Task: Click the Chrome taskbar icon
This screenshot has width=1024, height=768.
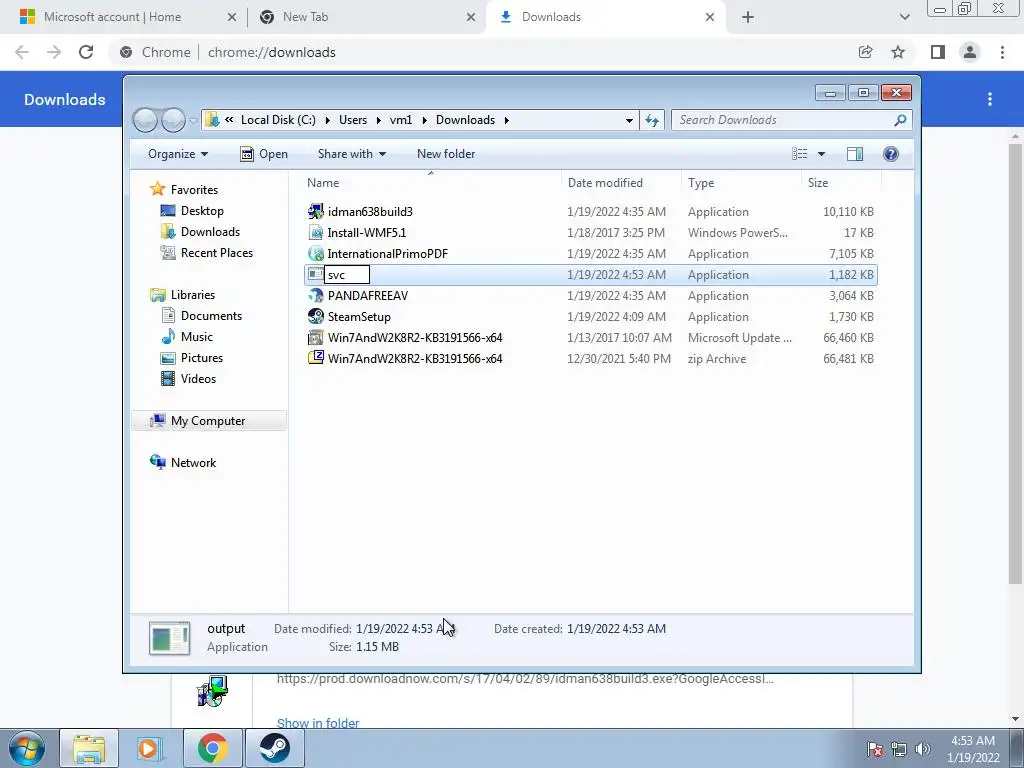Action: click(x=212, y=748)
